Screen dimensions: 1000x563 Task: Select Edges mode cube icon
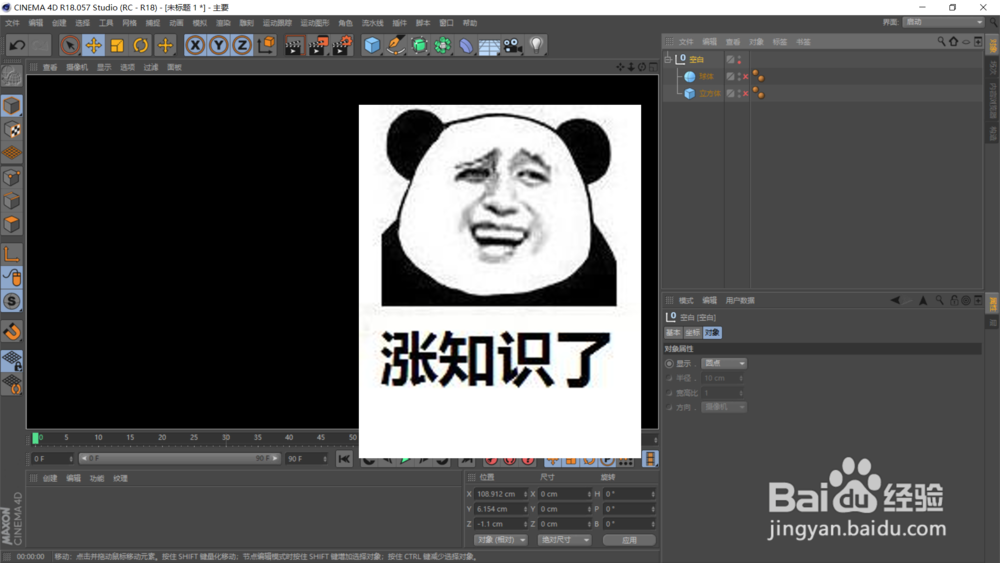11,201
